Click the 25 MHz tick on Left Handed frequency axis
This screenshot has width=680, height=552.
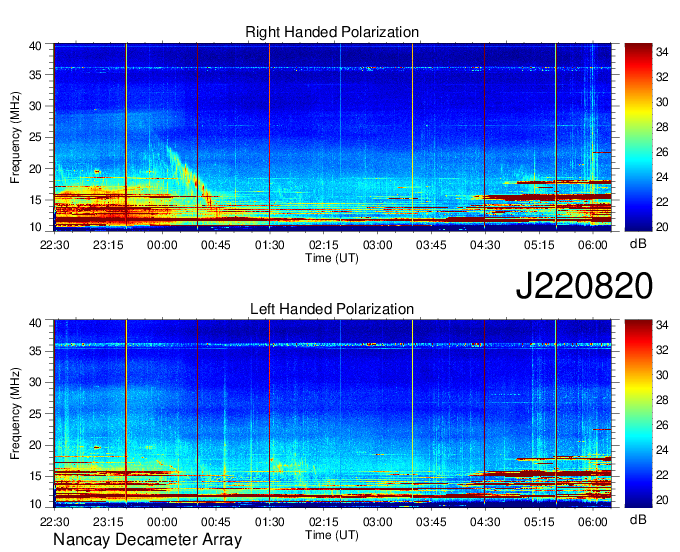coord(35,414)
